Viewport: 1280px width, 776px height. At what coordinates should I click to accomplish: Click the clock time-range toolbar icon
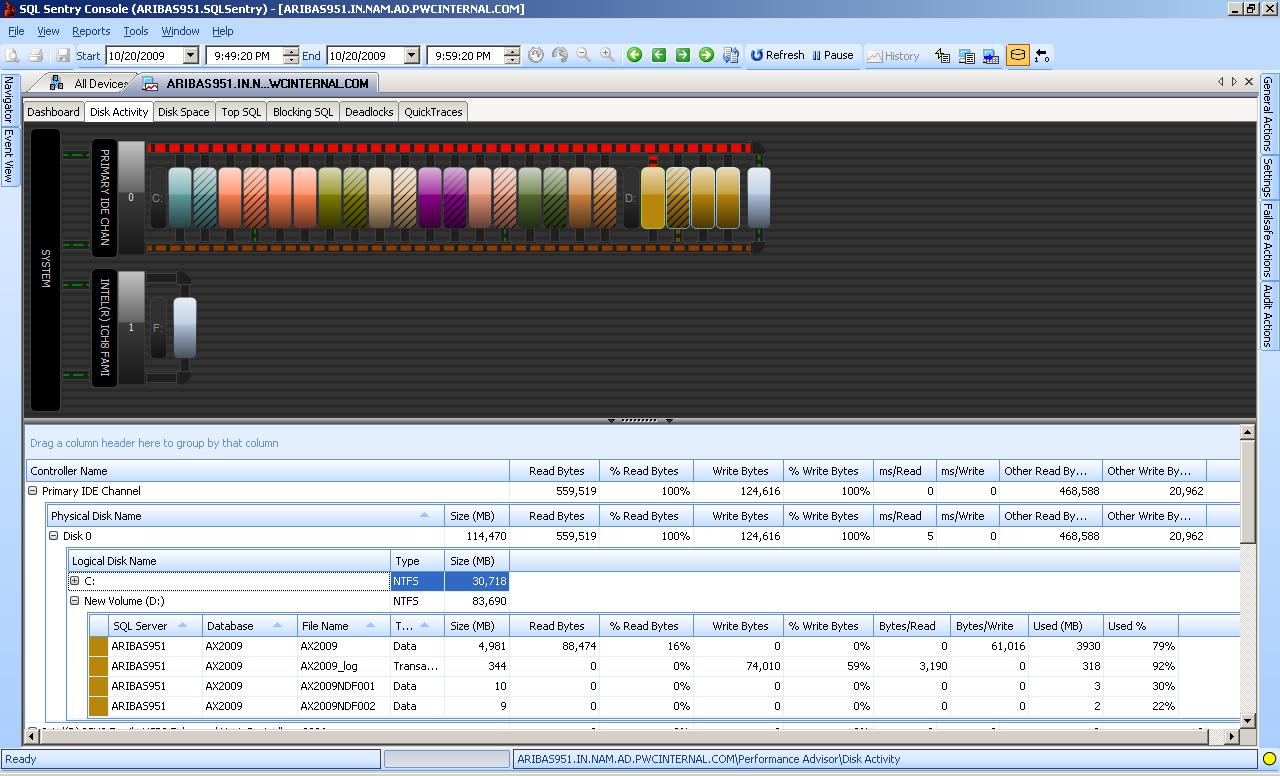click(x=536, y=55)
